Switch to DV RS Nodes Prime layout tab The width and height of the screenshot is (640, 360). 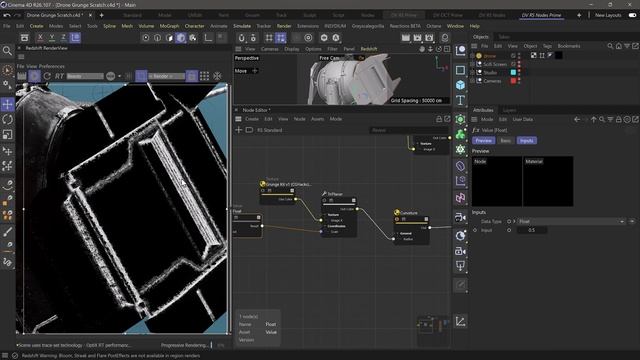pyautogui.click(x=541, y=15)
